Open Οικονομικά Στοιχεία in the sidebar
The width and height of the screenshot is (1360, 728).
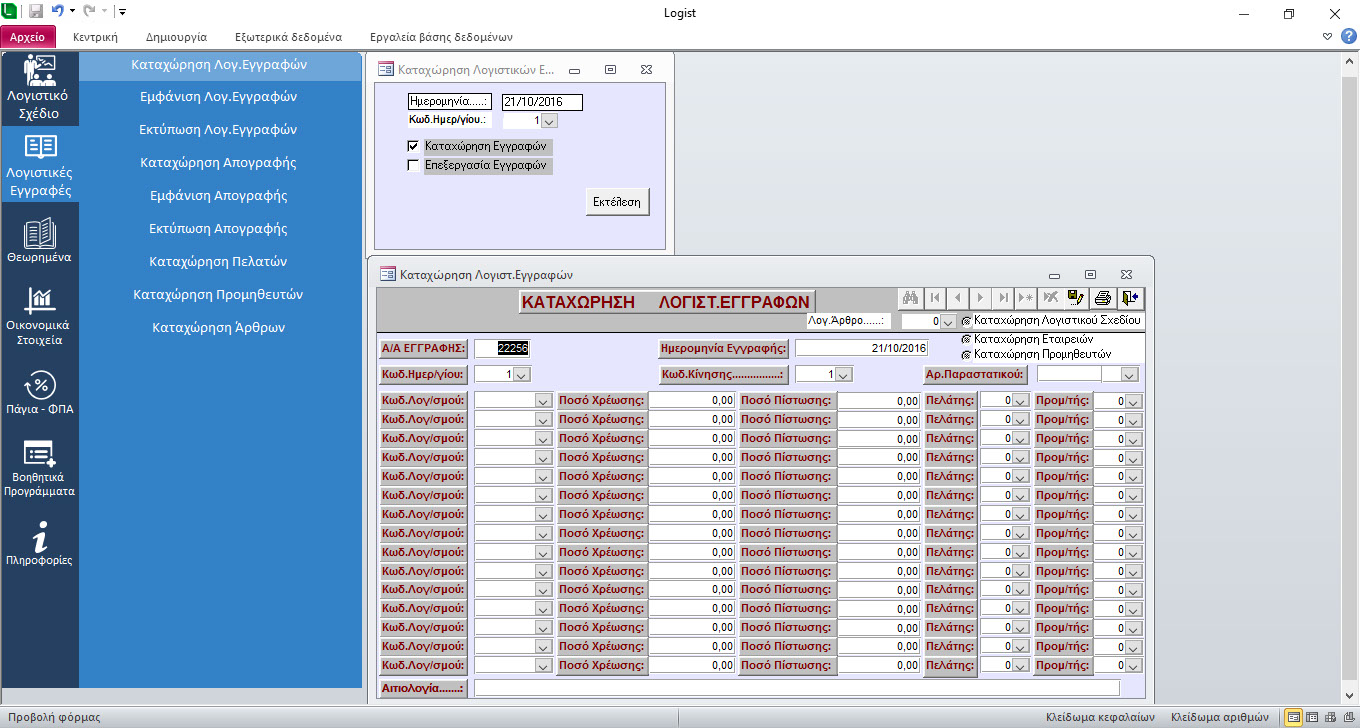[x=40, y=316]
